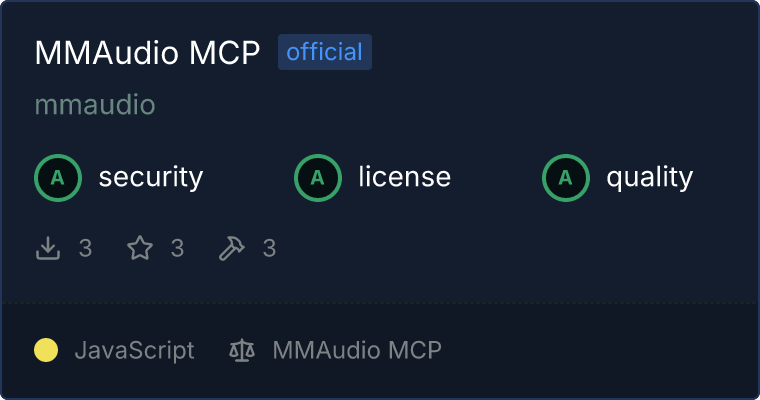Open the MMAudio MCP title
This screenshot has height=400, width=760.
[147, 52]
